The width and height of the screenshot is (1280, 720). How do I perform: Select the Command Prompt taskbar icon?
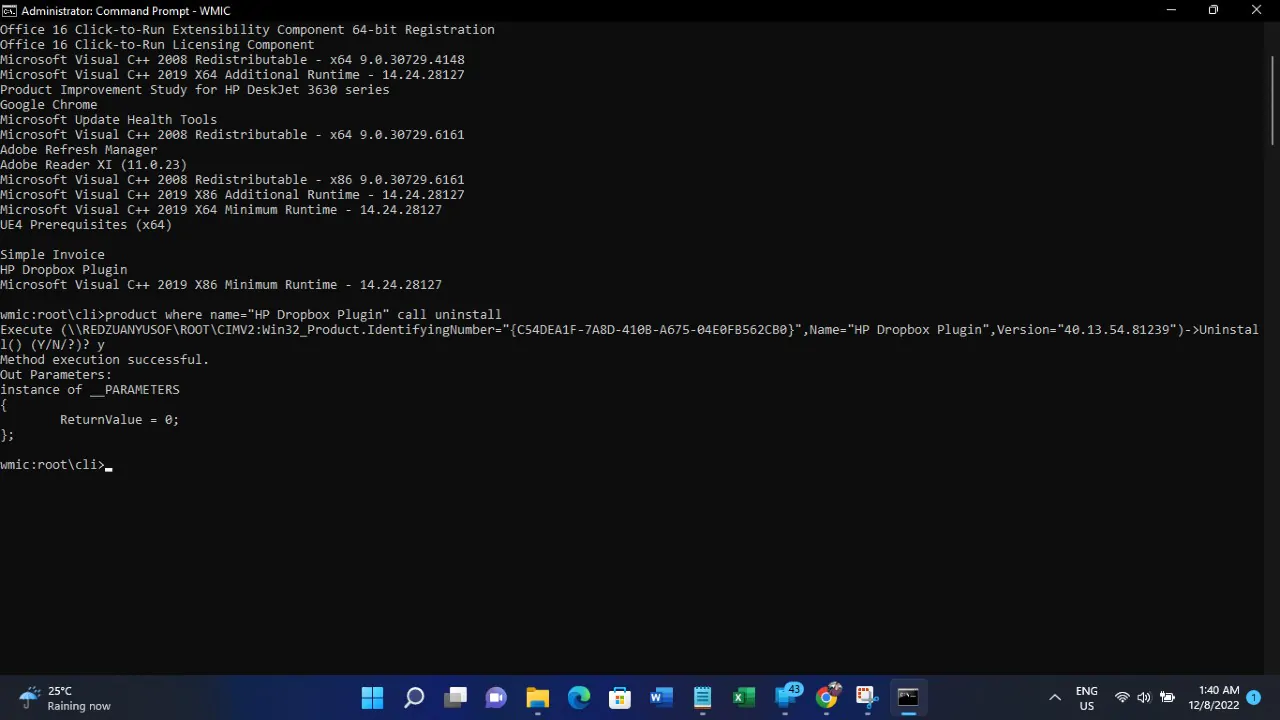tap(908, 697)
